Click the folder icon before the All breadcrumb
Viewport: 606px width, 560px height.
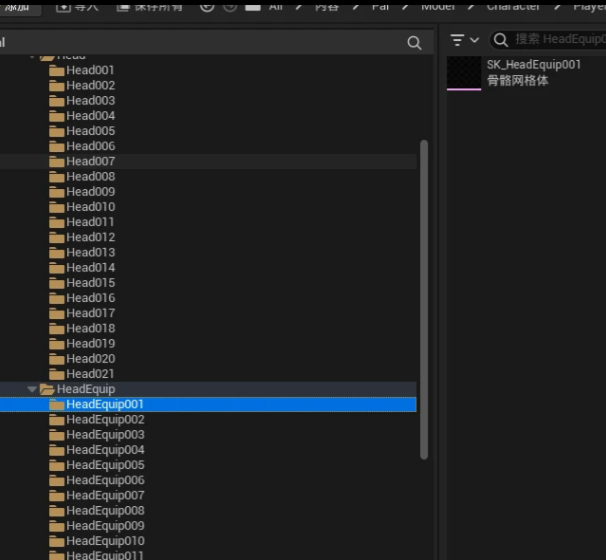pyautogui.click(x=253, y=7)
